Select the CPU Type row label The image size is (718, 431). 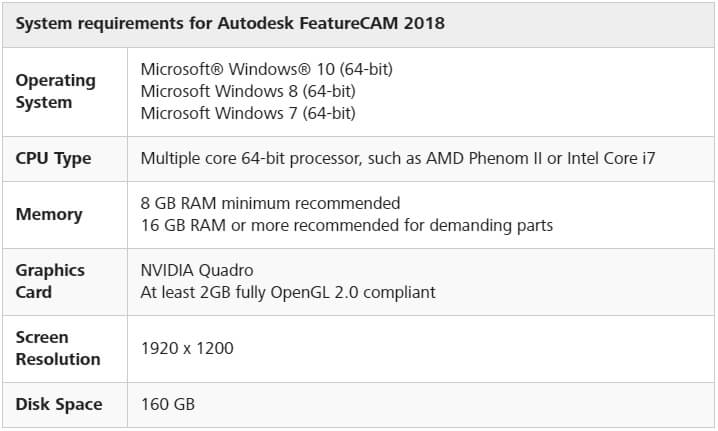click(x=53, y=158)
